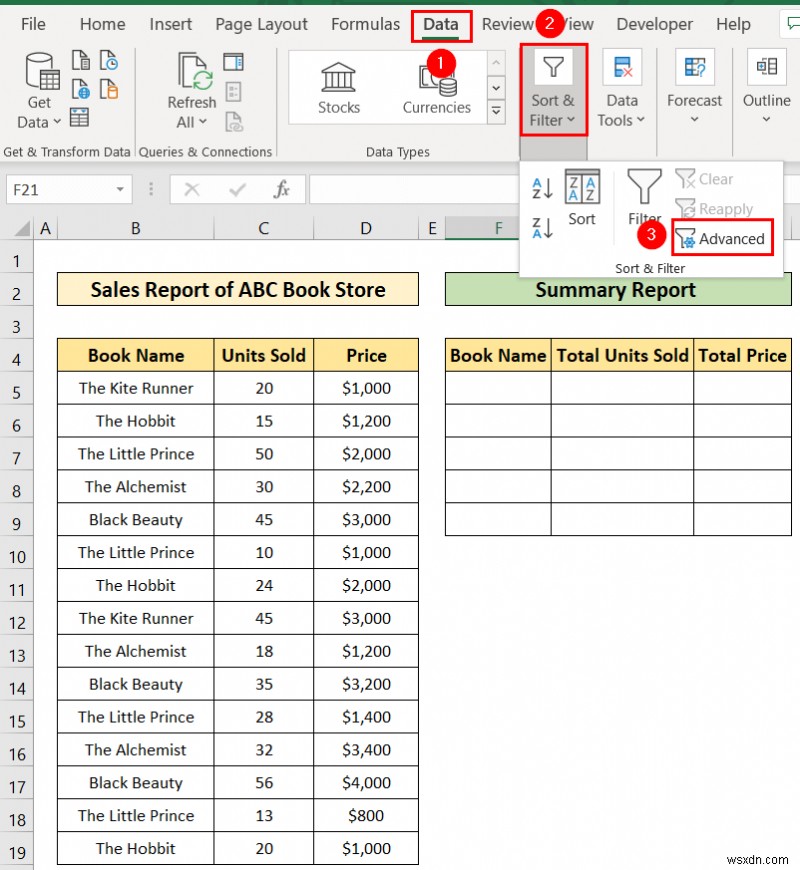The image size is (800, 870).
Task: Open the Developer tab
Action: pos(654,24)
